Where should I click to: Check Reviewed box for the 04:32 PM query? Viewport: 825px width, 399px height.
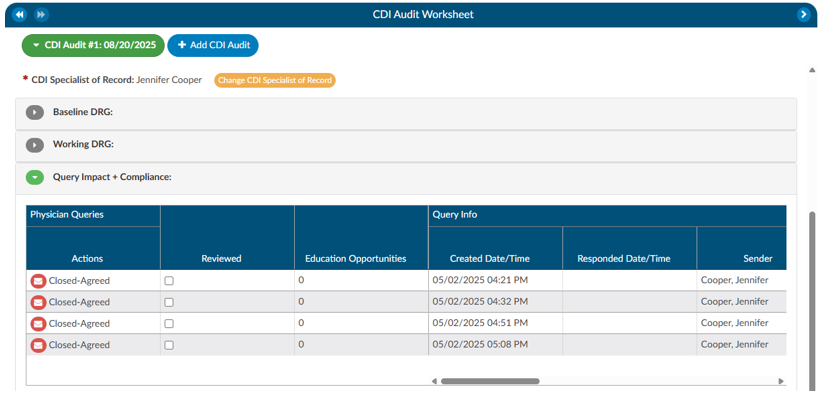pyautogui.click(x=169, y=303)
